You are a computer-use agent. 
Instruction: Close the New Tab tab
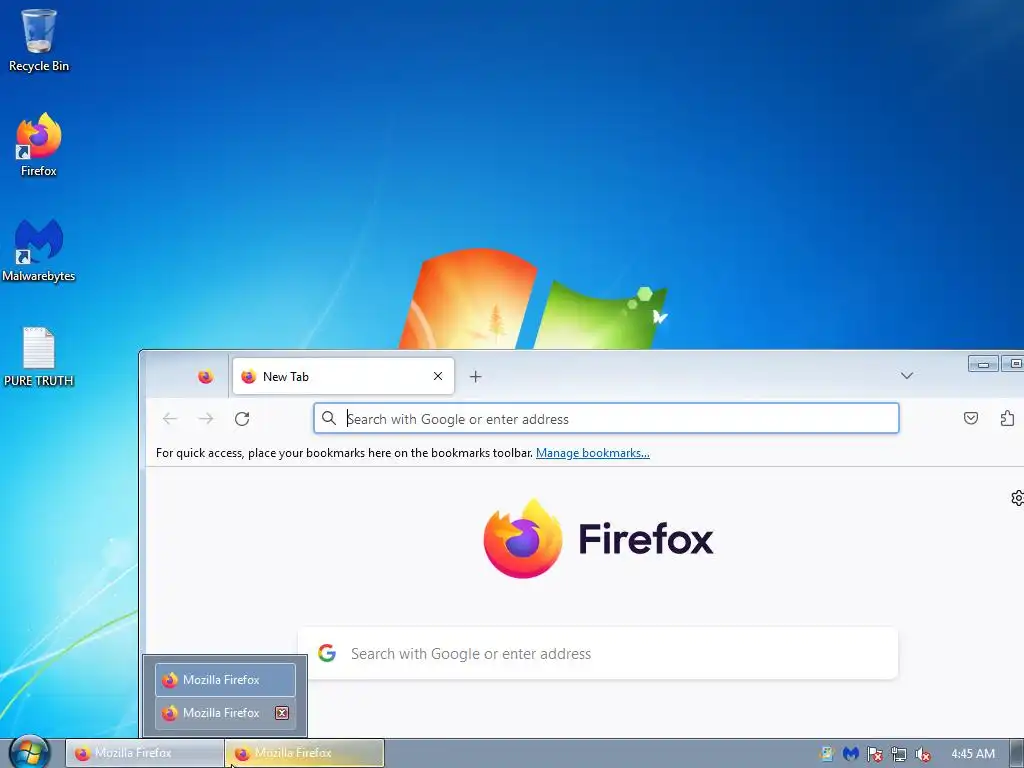coord(438,376)
